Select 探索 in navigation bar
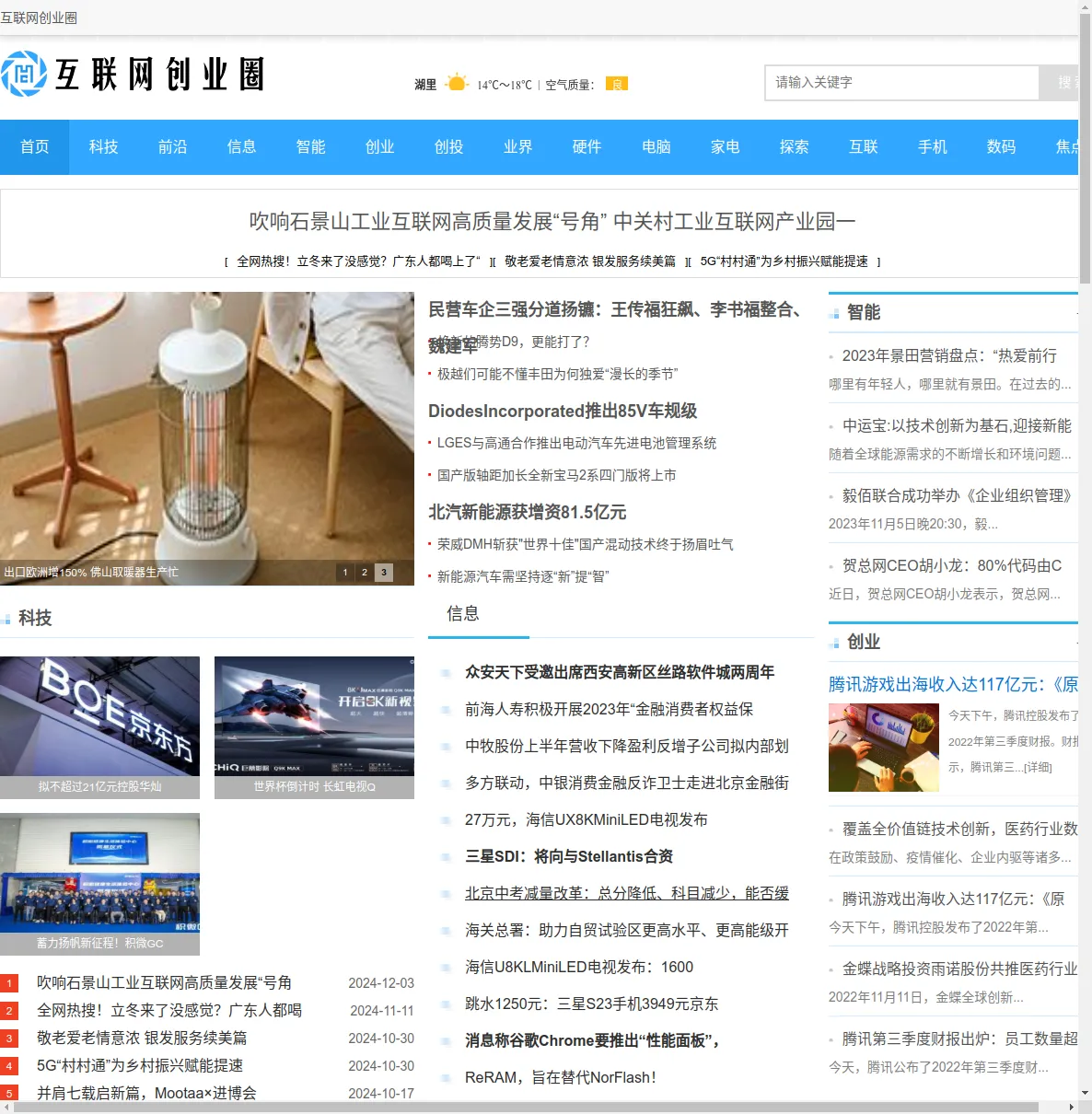 click(x=794, y=146)
